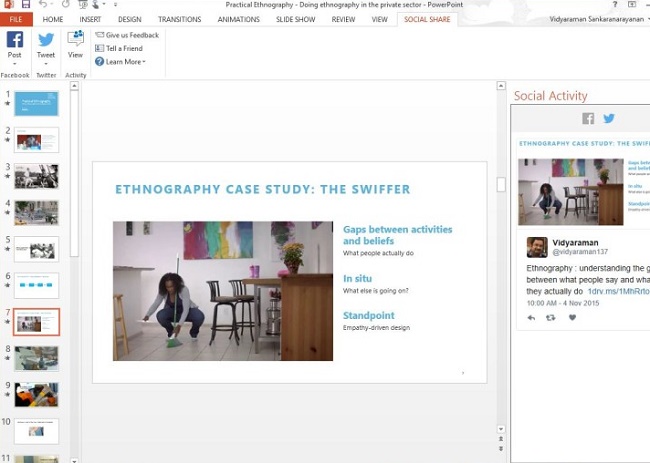Expand the Post dropdown arrow
The height and width of the screenshot is (463, 650).
(15, 64)
